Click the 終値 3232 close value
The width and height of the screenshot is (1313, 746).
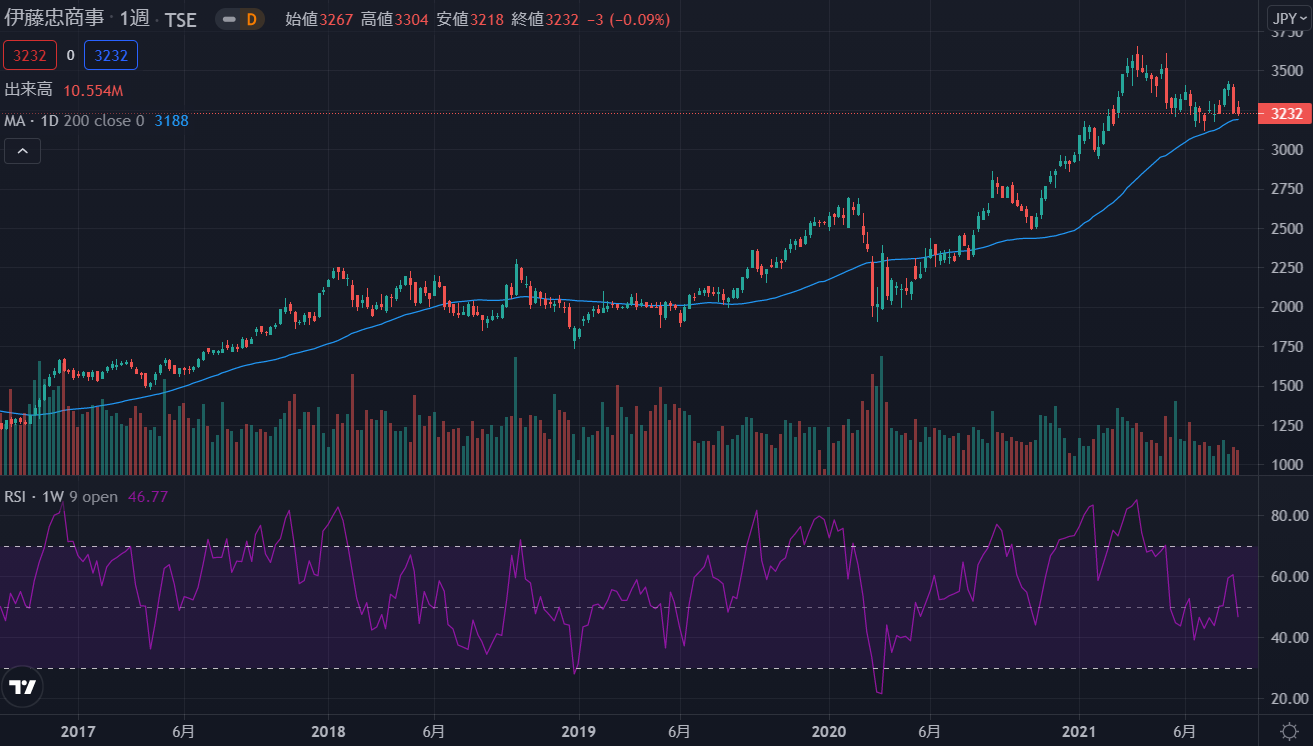(547, 19)
